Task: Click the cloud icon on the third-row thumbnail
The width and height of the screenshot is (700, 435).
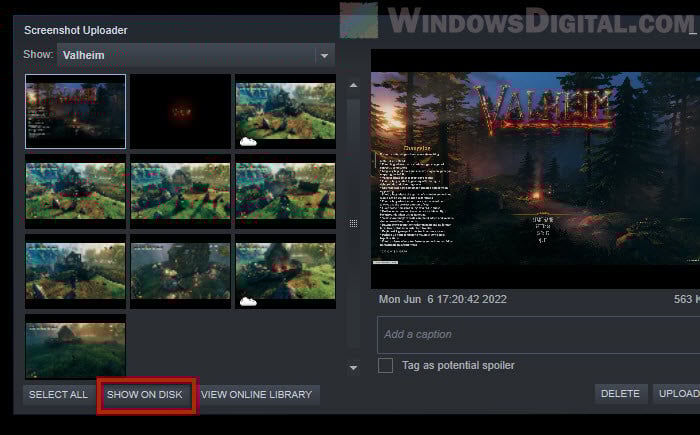Action: pos(248,300)
